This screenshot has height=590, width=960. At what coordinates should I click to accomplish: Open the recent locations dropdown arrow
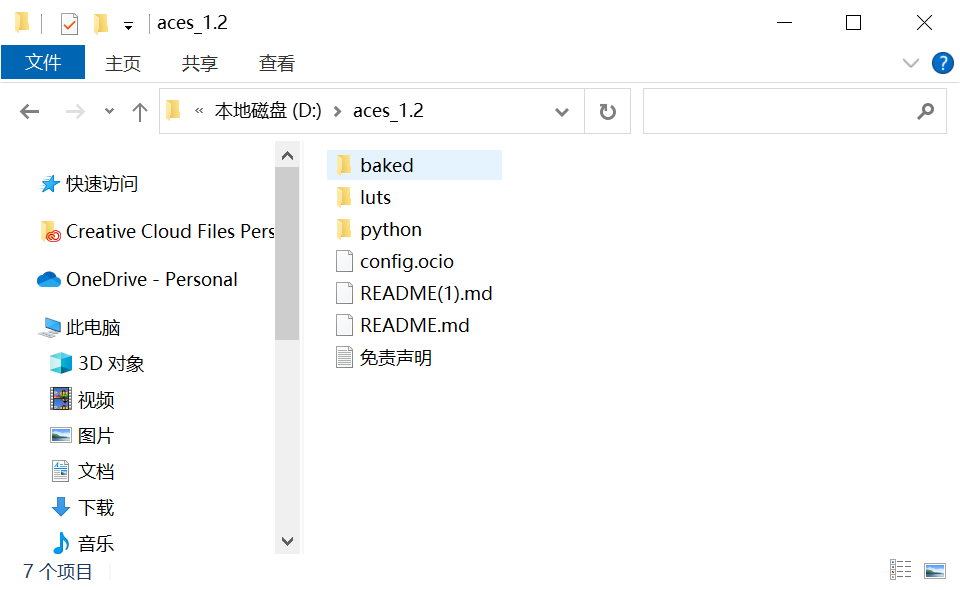[x=110, y=112]
